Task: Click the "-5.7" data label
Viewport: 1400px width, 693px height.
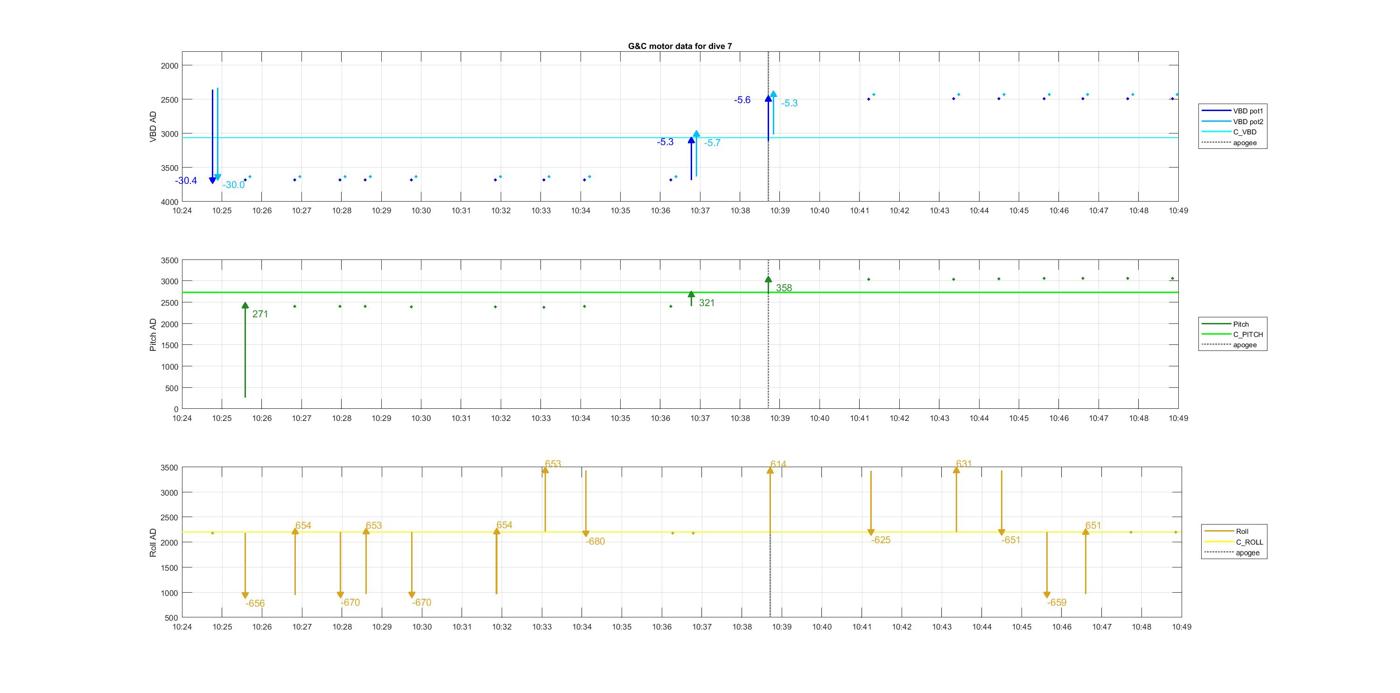Action: point(712,143)
